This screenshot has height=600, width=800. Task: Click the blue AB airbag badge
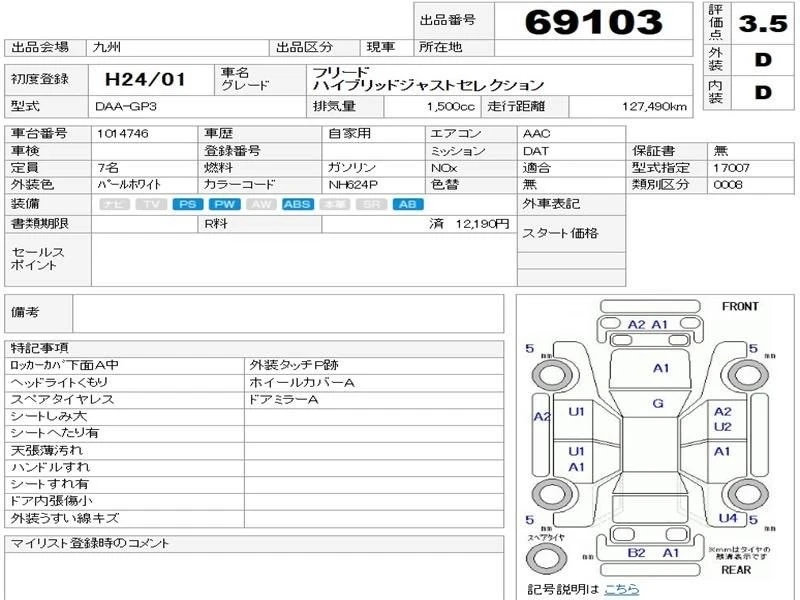pyautogui.click(x=408, y=205)
